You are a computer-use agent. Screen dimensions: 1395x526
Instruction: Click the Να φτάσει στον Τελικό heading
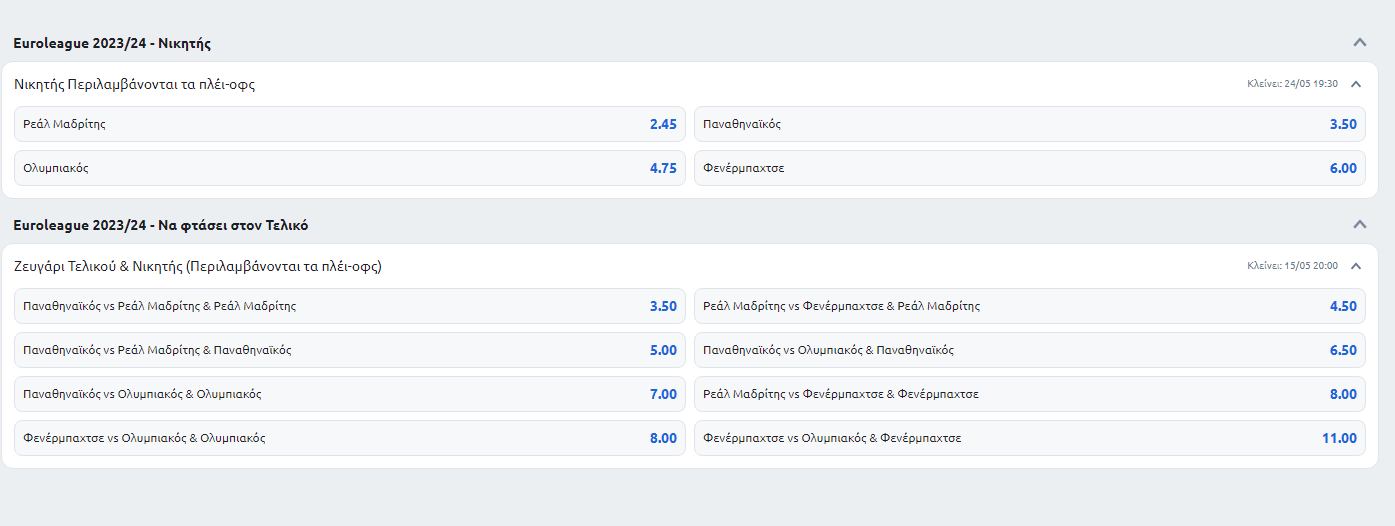click(160, 226)
